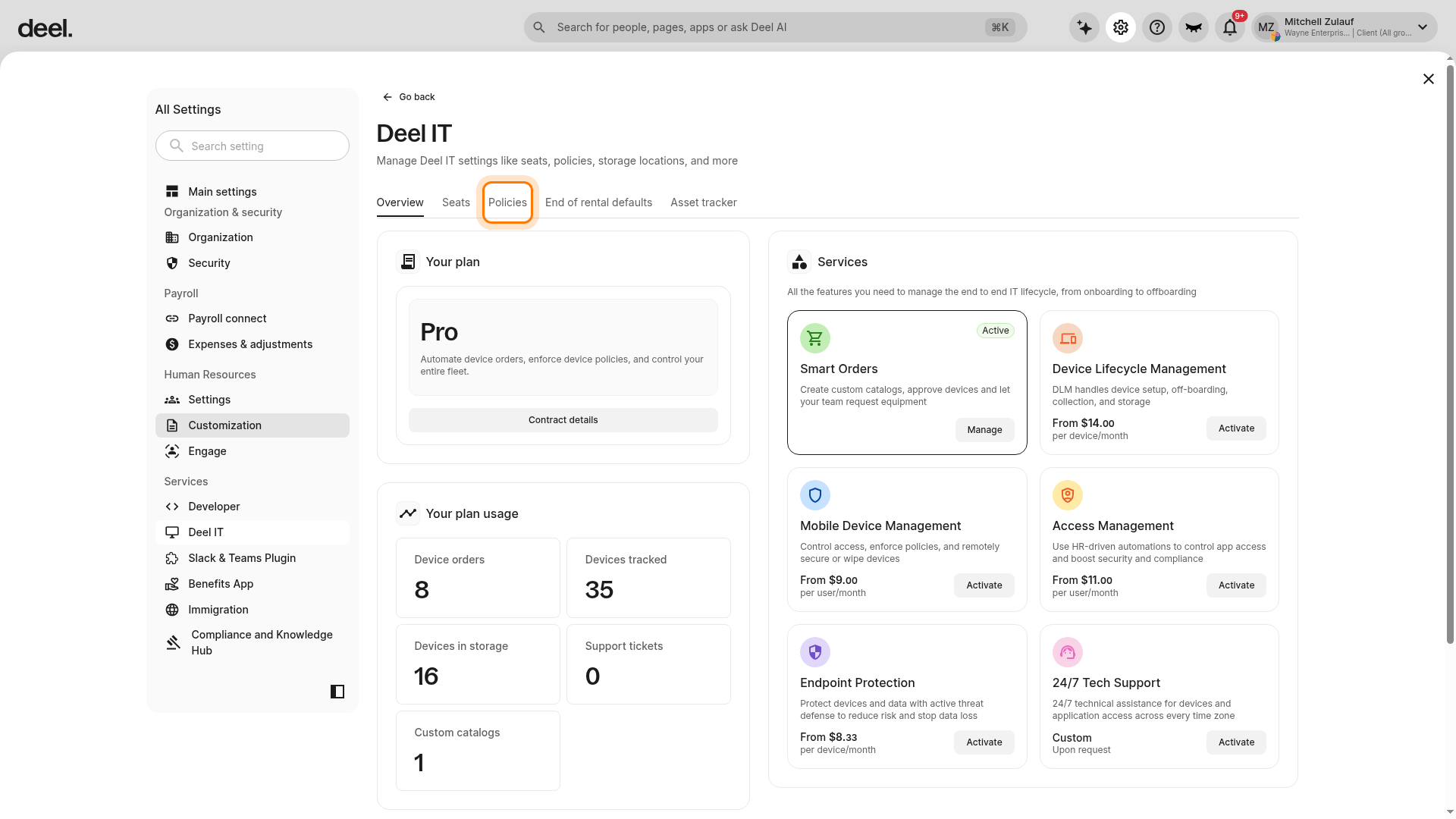Switch to the Seats tab
1456x819 pixels.
[x=456, y=202]
